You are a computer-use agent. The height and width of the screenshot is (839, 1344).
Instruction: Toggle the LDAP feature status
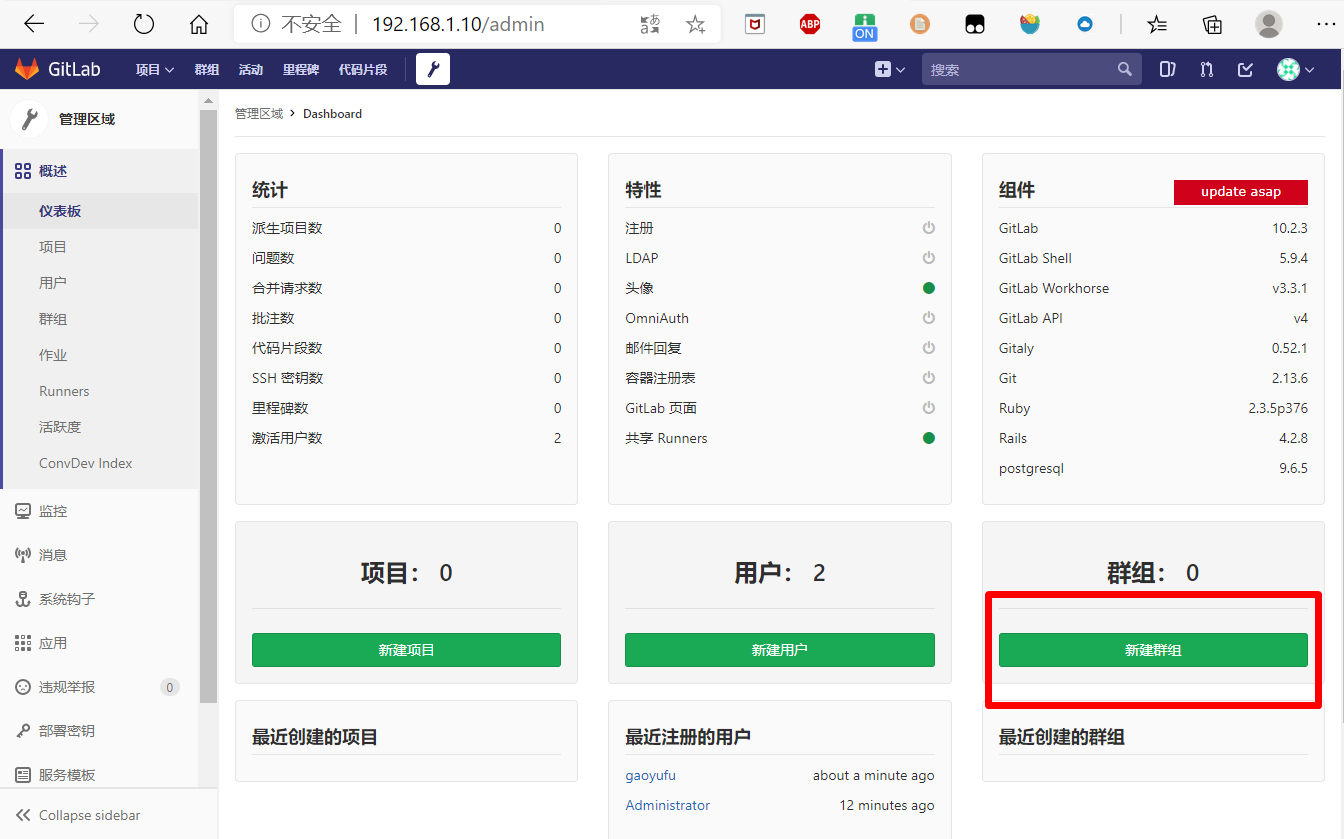point(929,258)
